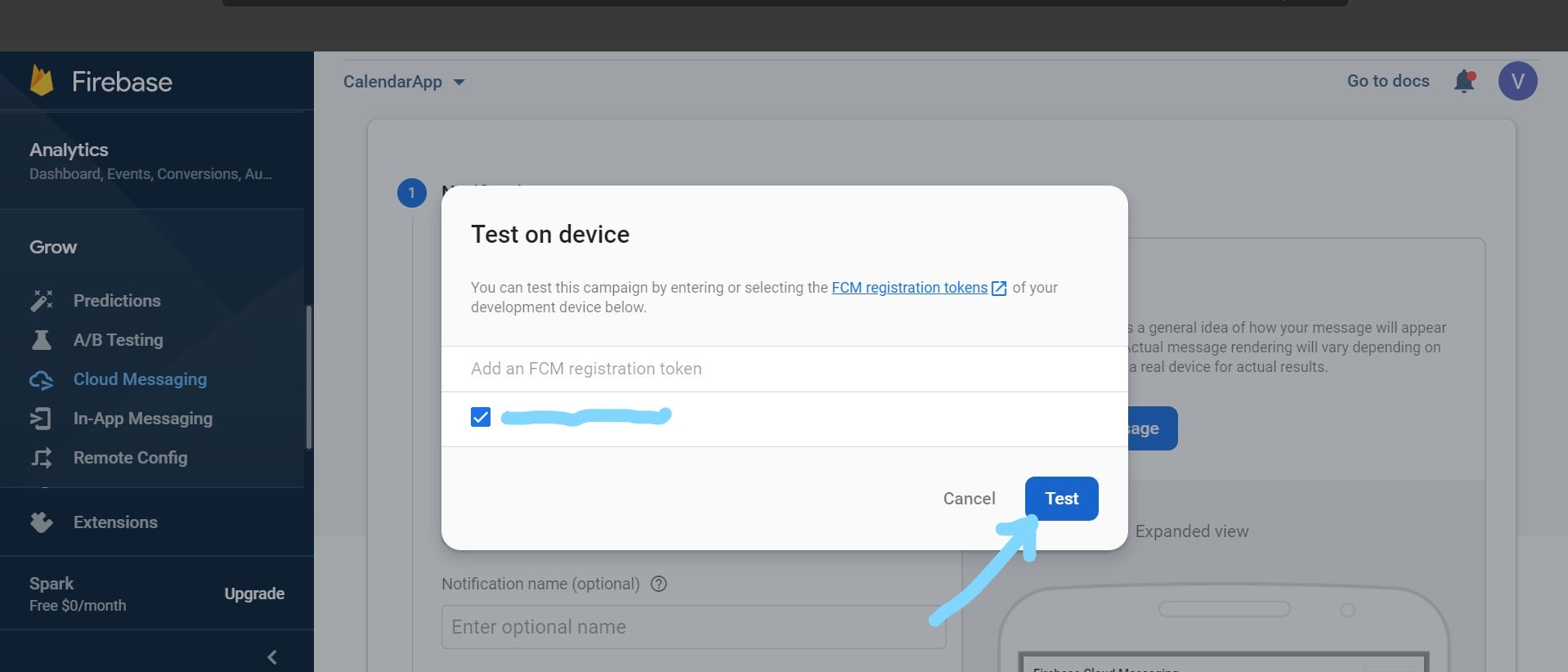
Task: Click the Firebase flame logo icon
Action: pyautogui.click(x=42, y=81)
